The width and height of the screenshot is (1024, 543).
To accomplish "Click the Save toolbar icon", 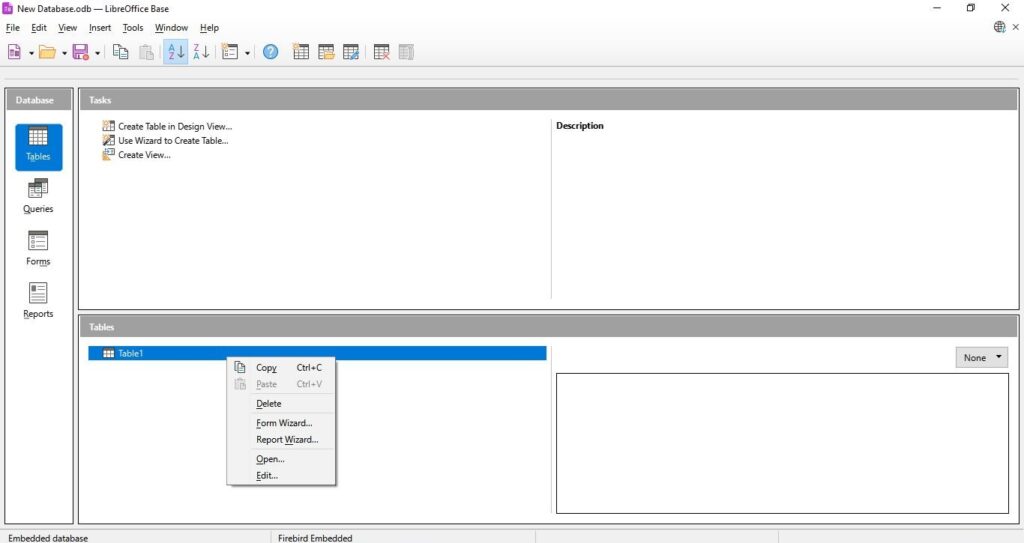I will click(80, 52).
